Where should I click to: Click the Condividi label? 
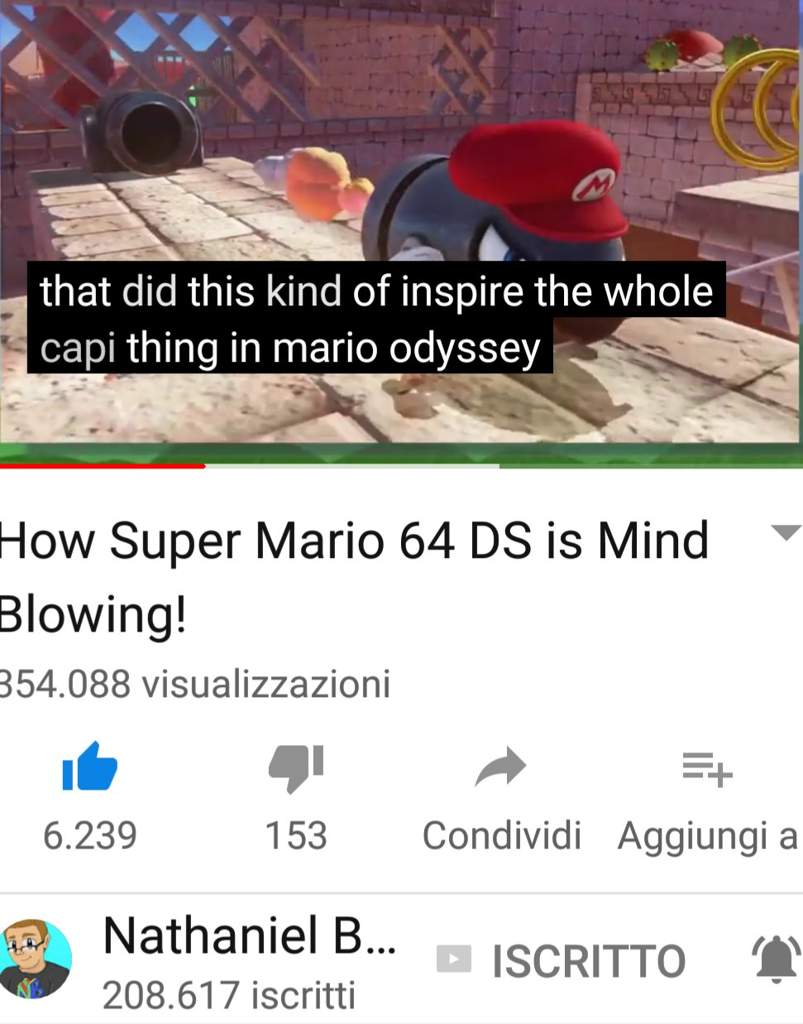click(501, 835)
